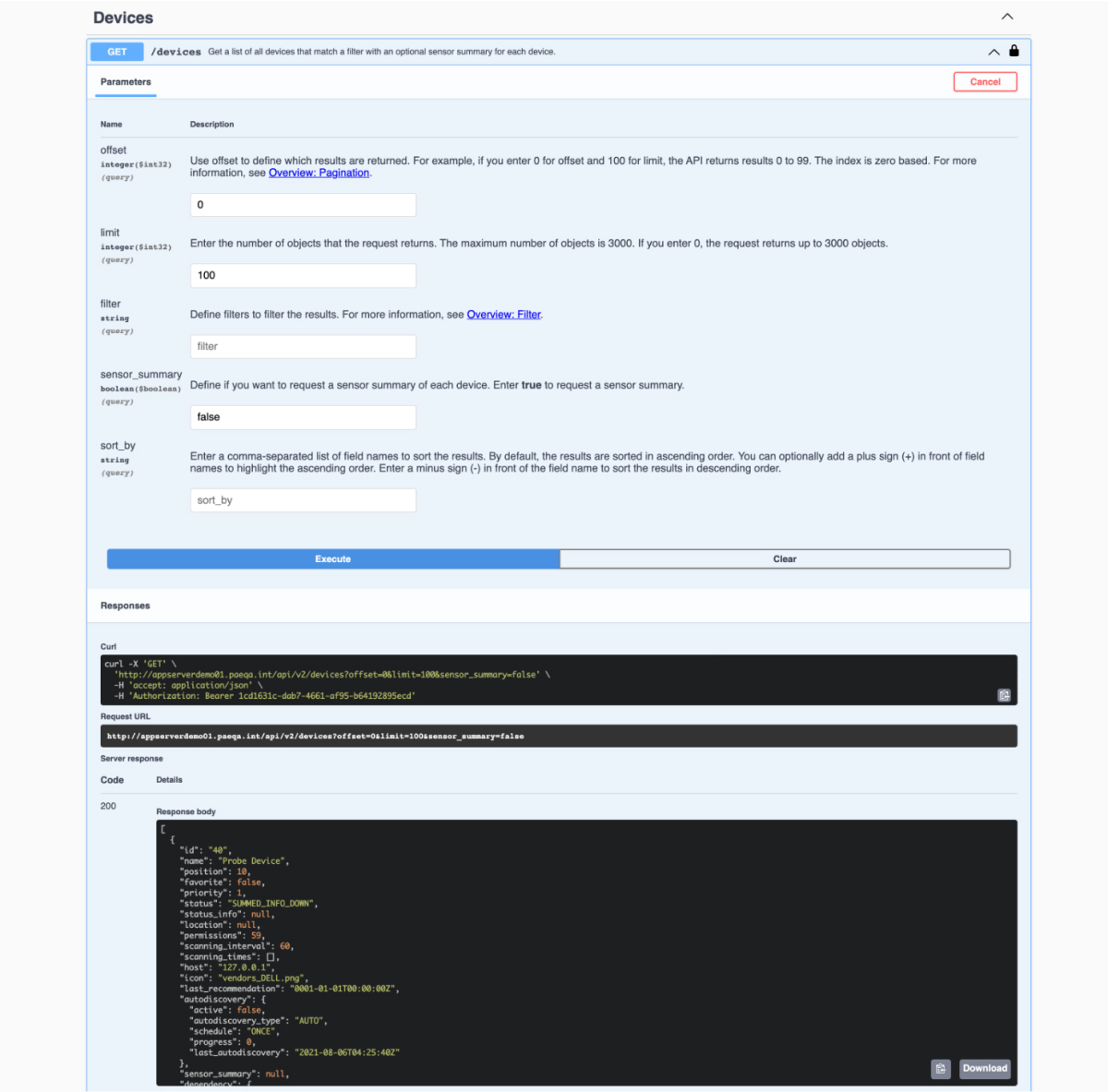
Task: Download the server response body
Action: [x=984, y=1068]
